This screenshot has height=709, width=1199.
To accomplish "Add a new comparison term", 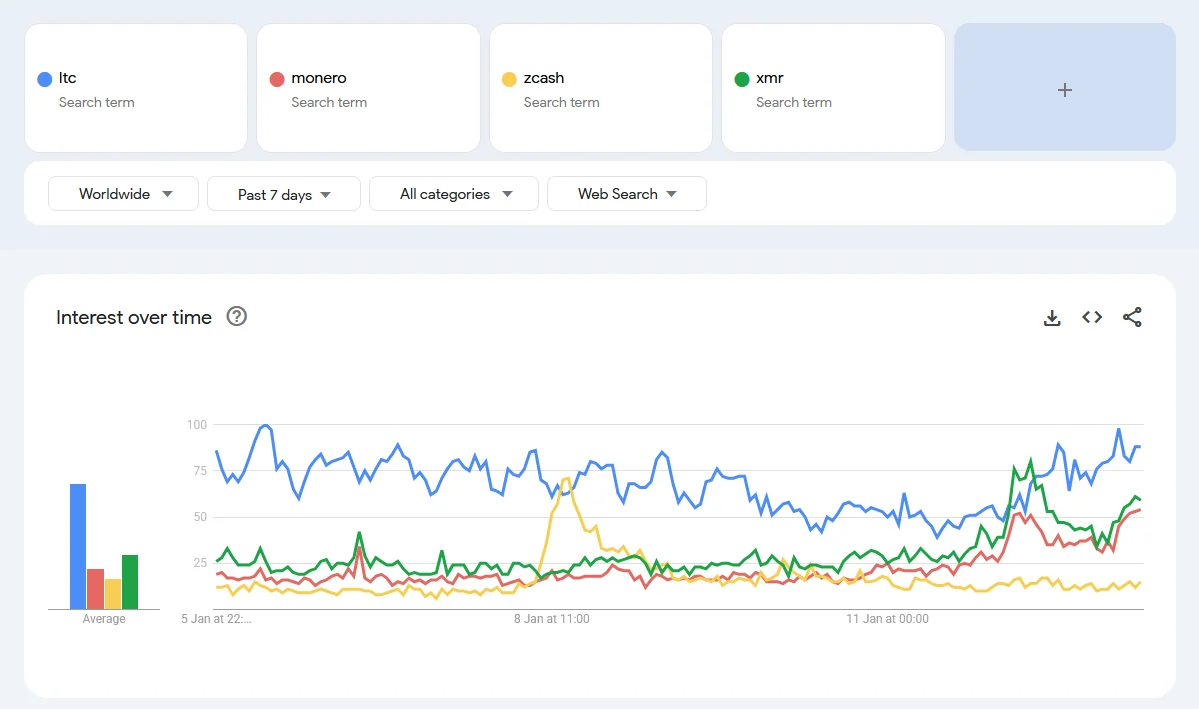I will 1064,88.
